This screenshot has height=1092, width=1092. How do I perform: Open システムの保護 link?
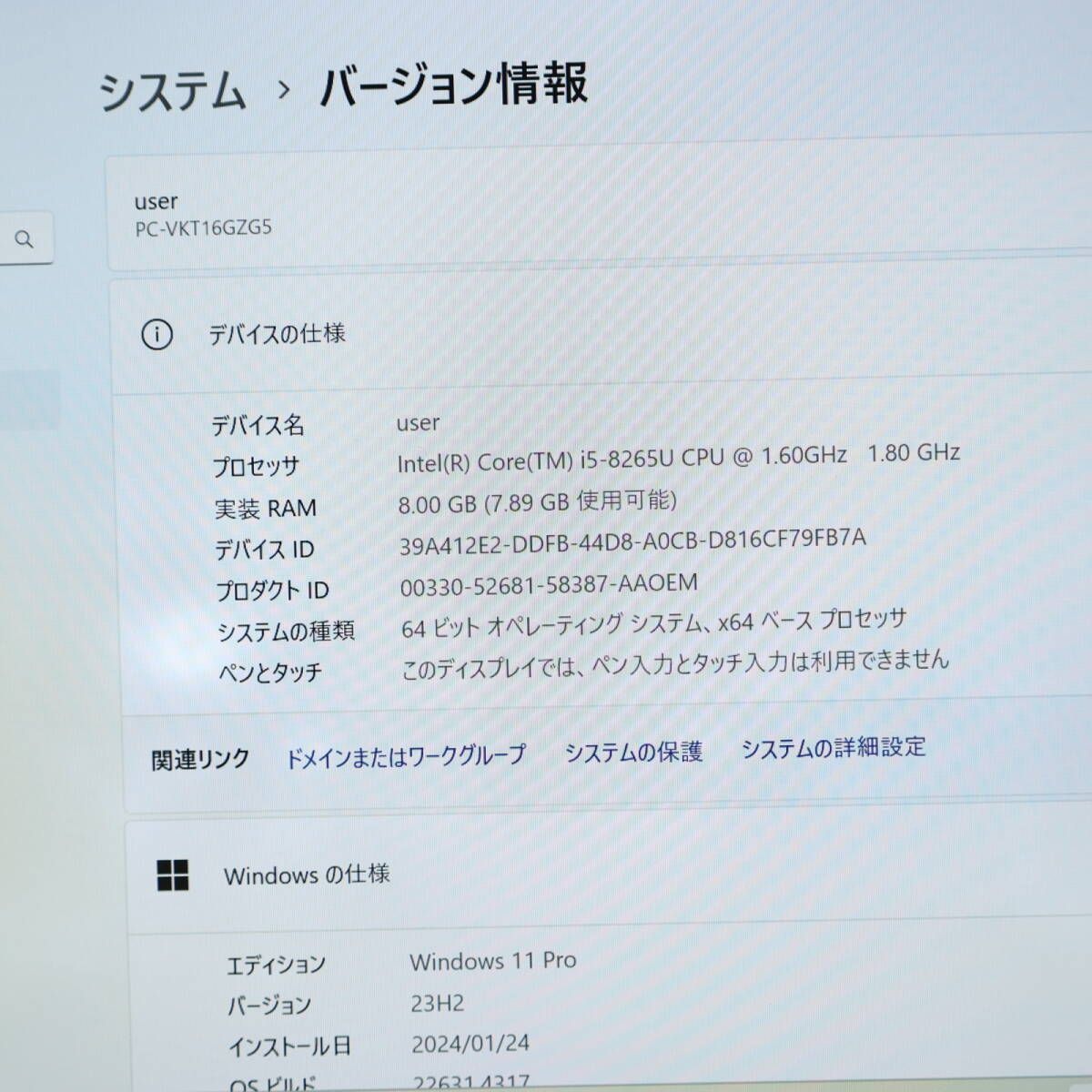click(x=634, y=752)
